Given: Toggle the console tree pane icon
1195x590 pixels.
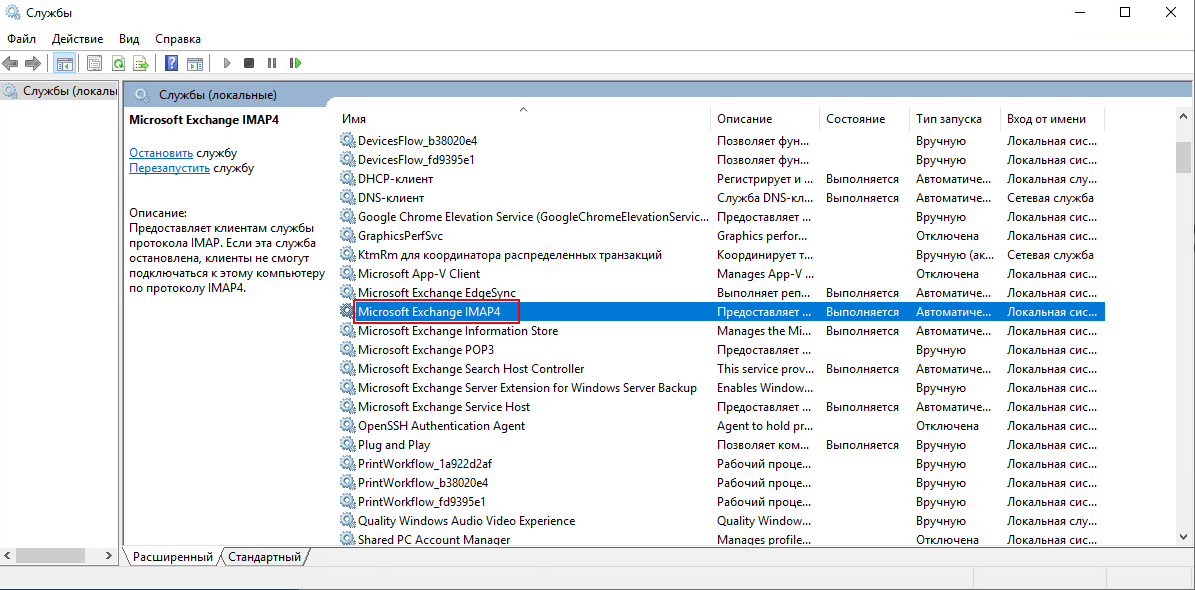Looking at the screenshot, I should pyautogui.click(x=64, y=62).
